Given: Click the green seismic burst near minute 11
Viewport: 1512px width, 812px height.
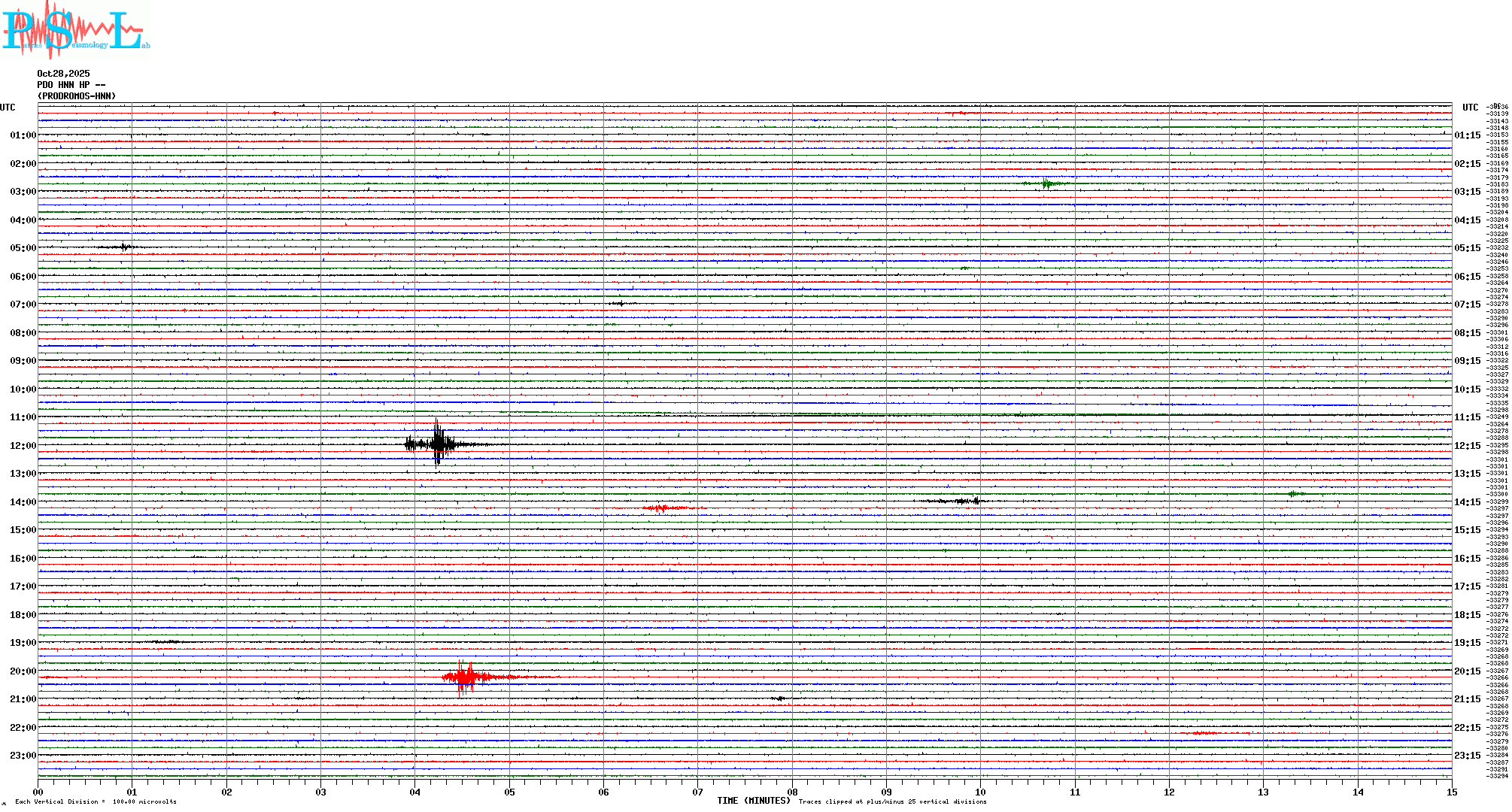Looking at the screenshot, I should (1046, 183).
